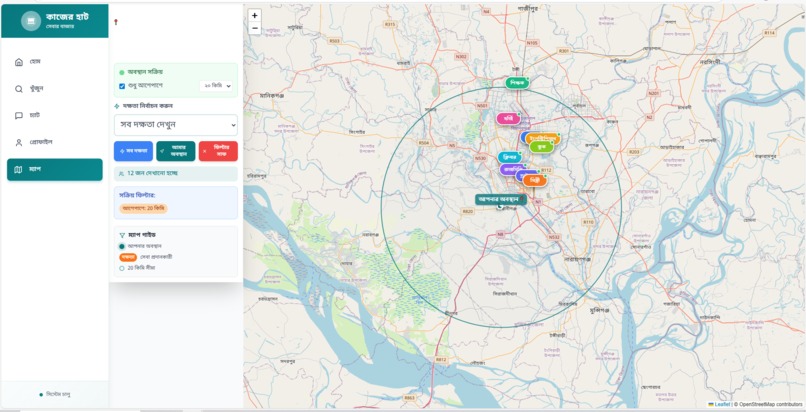Open খুঁজুন search page
The image size is (806, 412).
tap(54, 89)
